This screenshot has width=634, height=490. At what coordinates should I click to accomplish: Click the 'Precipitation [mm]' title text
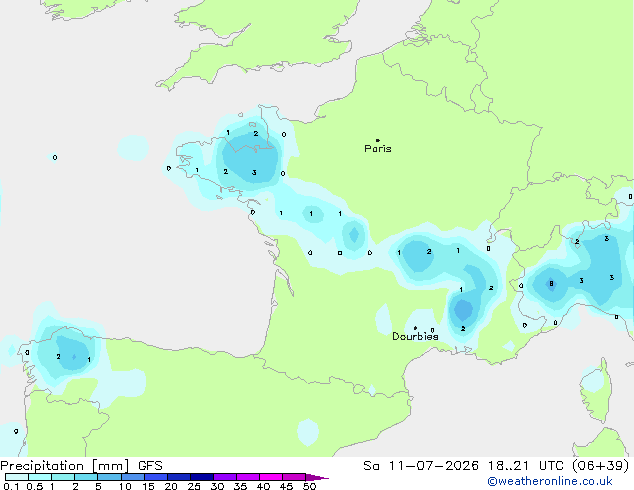coord(64,466)
